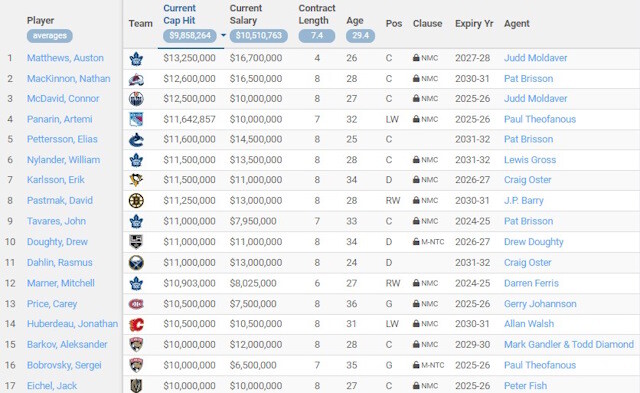This screenshot has height=393, width=640.
Task: Click the New York Rangers logo beside Panarin
Action: coord(136,120)
